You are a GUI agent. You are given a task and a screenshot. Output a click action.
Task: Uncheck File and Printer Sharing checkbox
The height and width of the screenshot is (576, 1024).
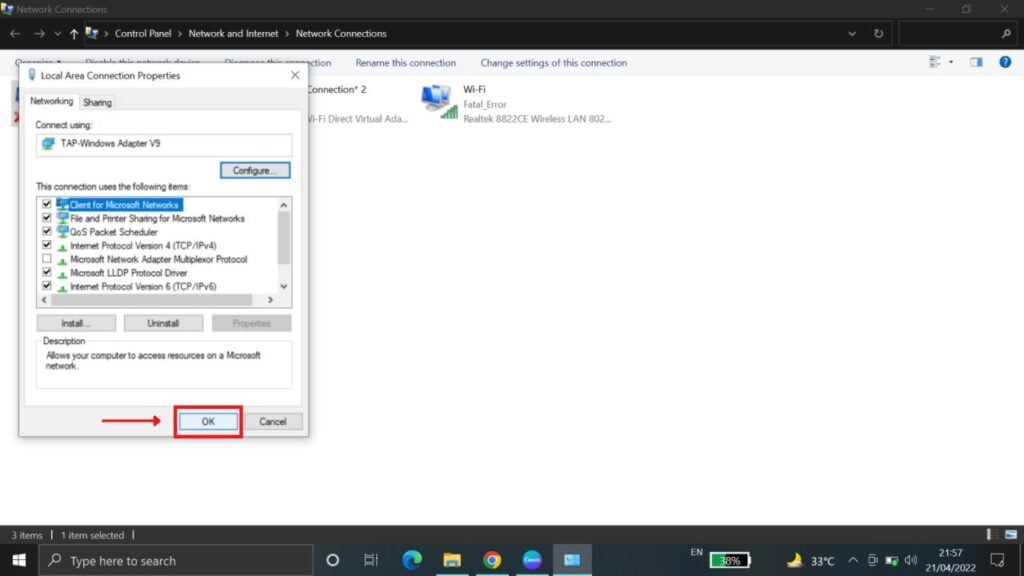[46, 217]
